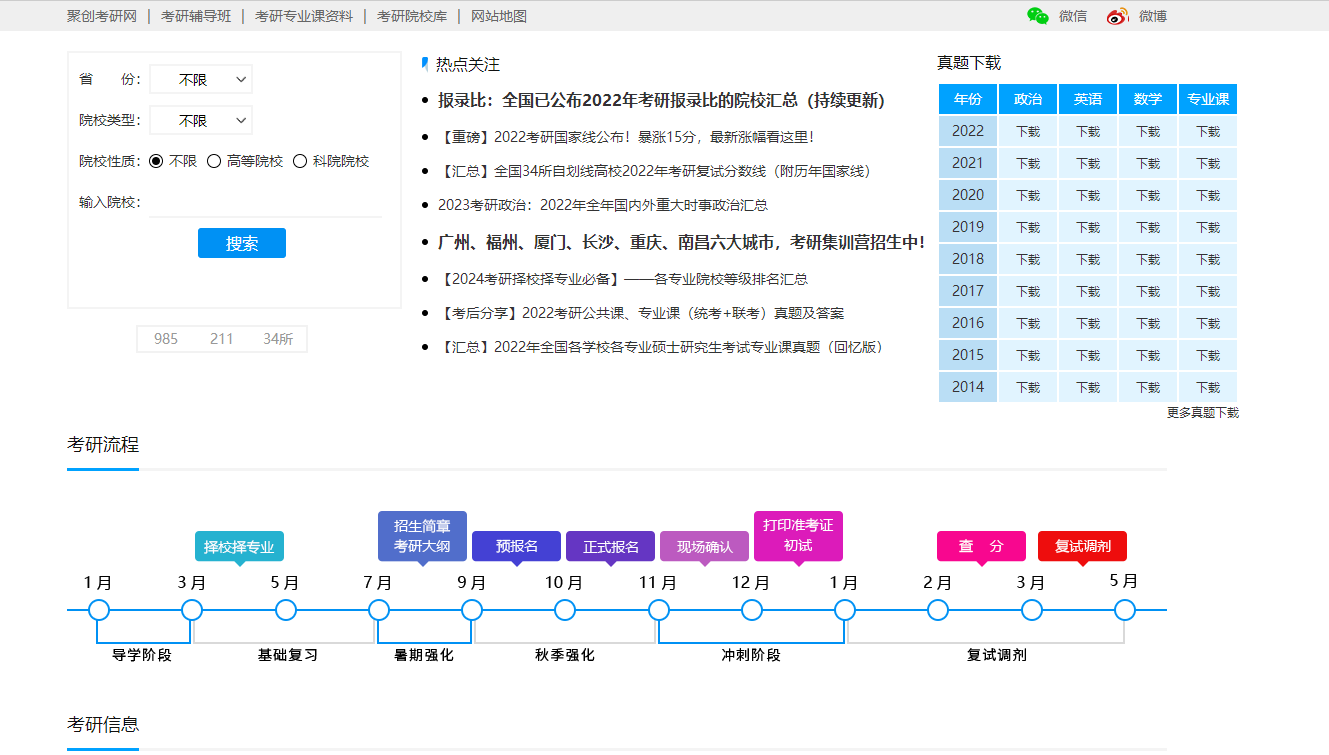Open 34所自划线高校复试分数线 article
1329x755 pixels.
(x=655, y=171)
